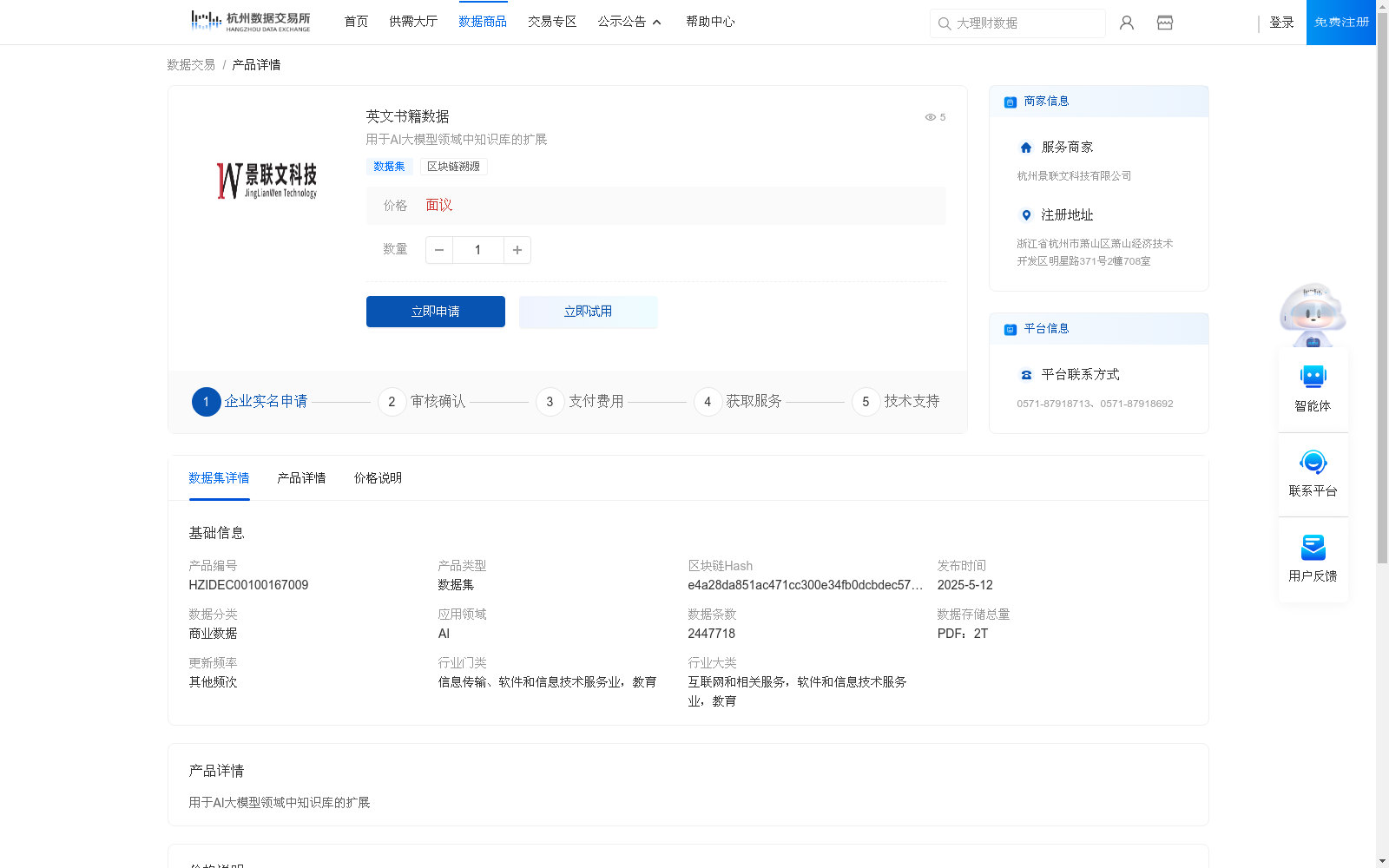Click the scrollbar down arrow

(x=1382, y=861)
